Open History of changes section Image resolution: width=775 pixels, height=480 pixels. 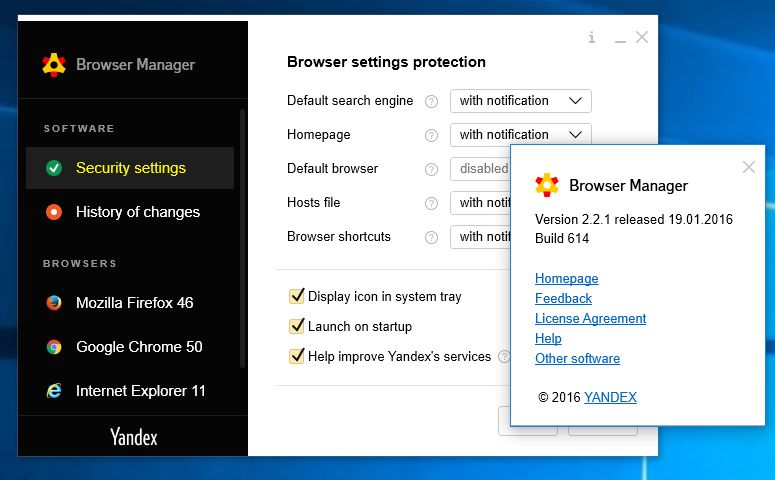click(x=130, y=212)
